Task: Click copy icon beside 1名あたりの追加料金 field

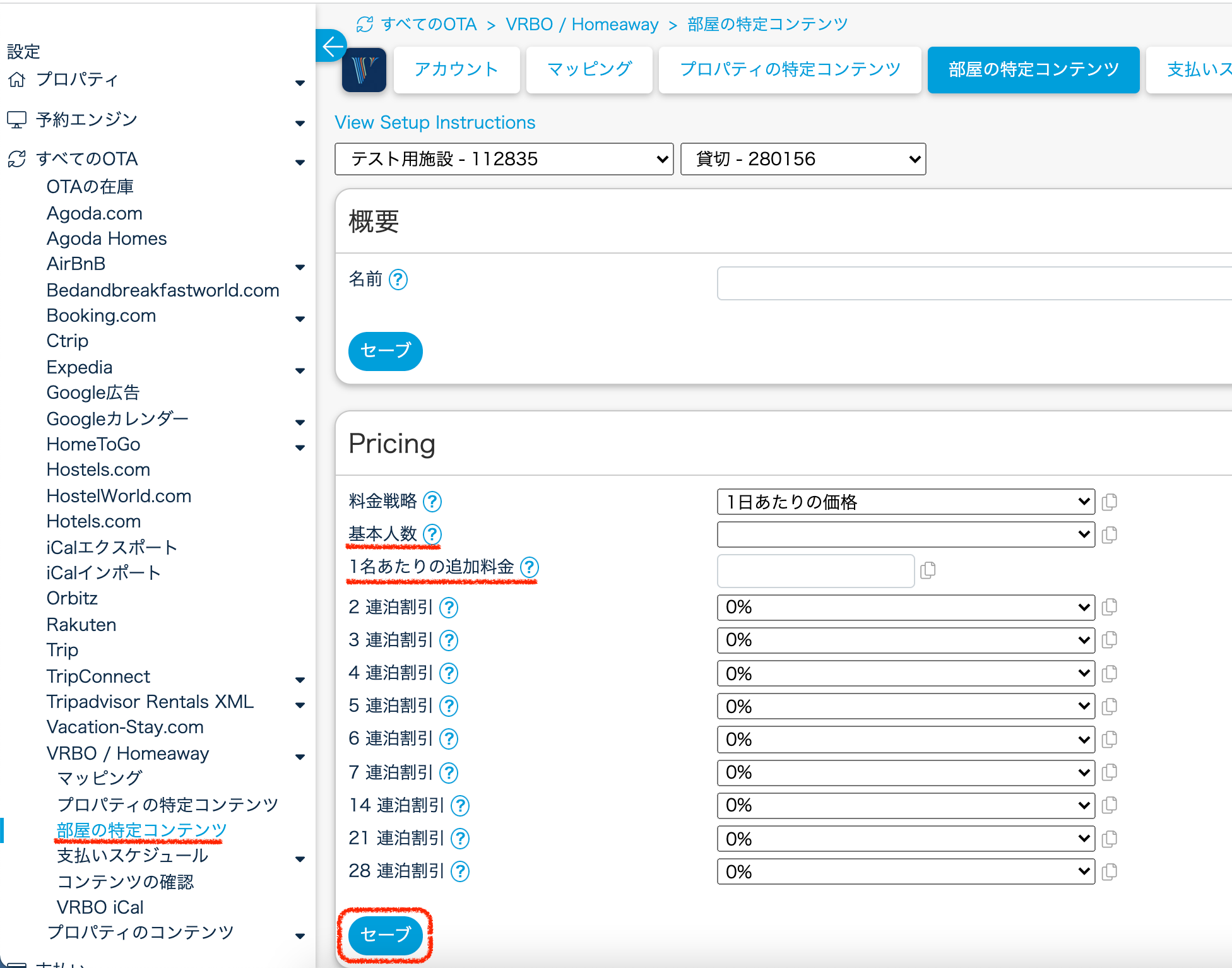Action: tap(928, 570)
